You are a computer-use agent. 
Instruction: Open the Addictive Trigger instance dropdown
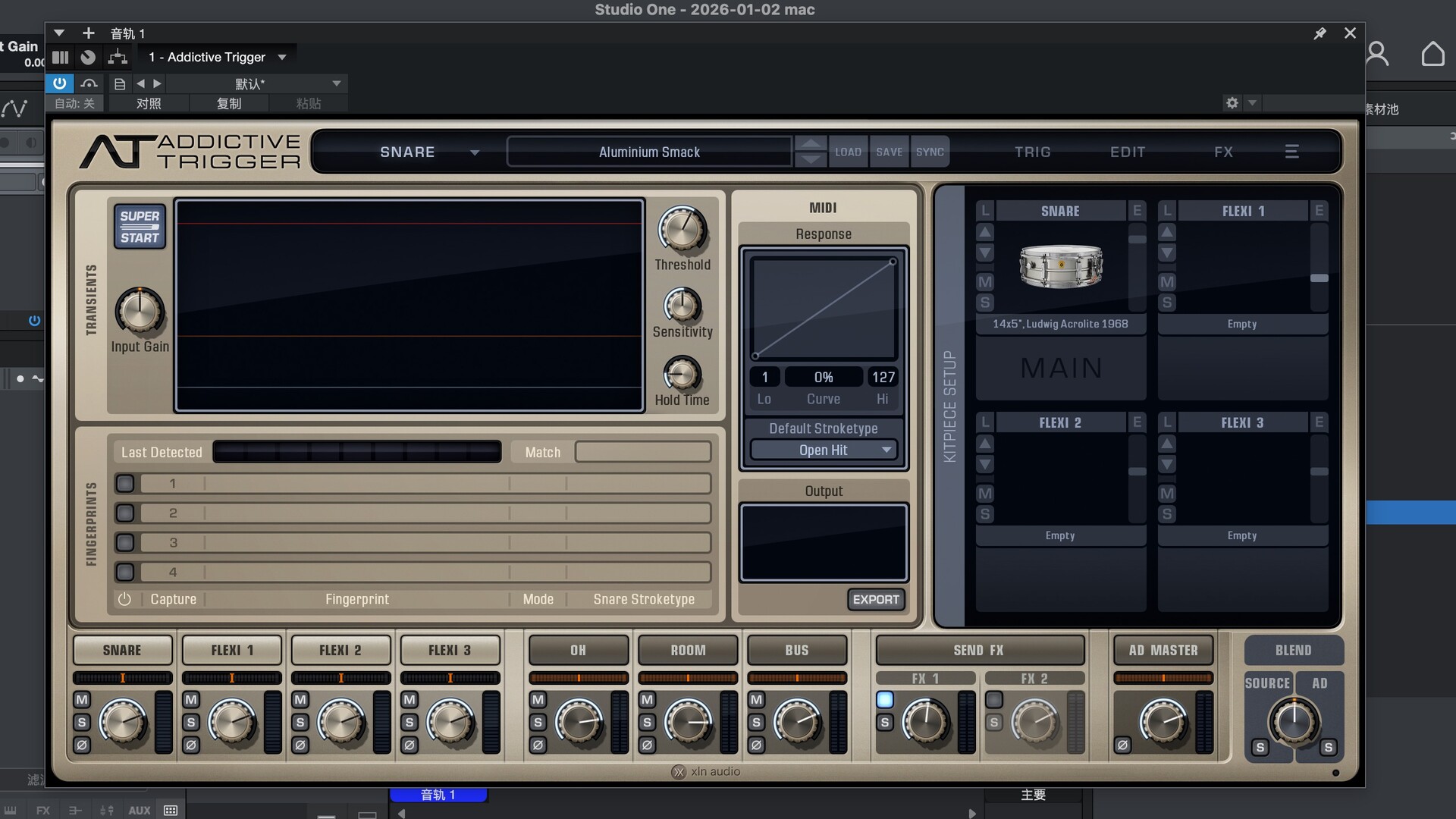[x=282, y=57]
